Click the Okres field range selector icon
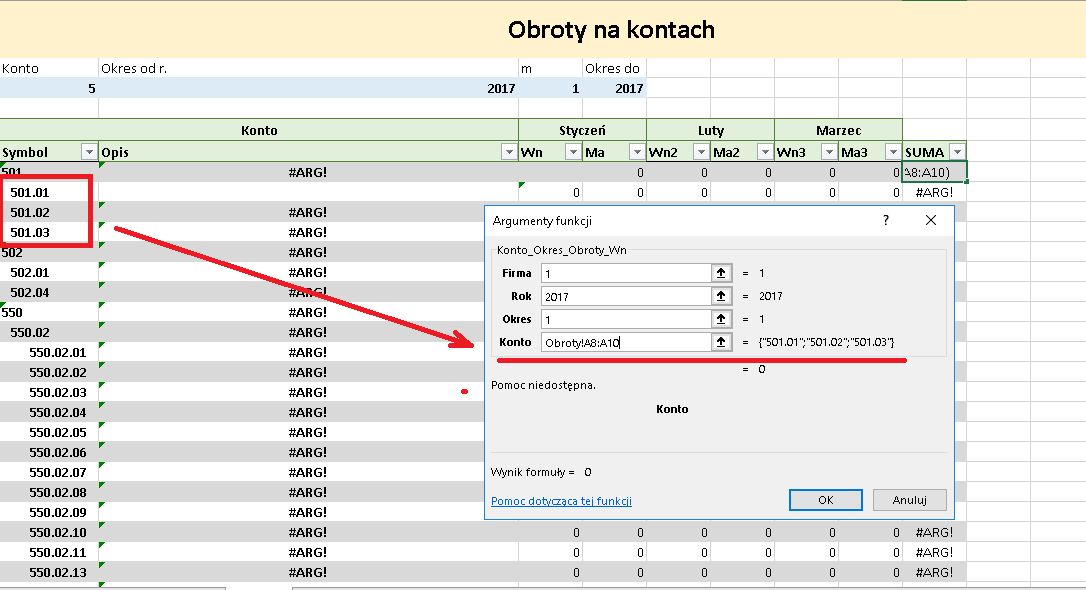The height and width of the screenshot is (590, 1086). tap(721, 319)
